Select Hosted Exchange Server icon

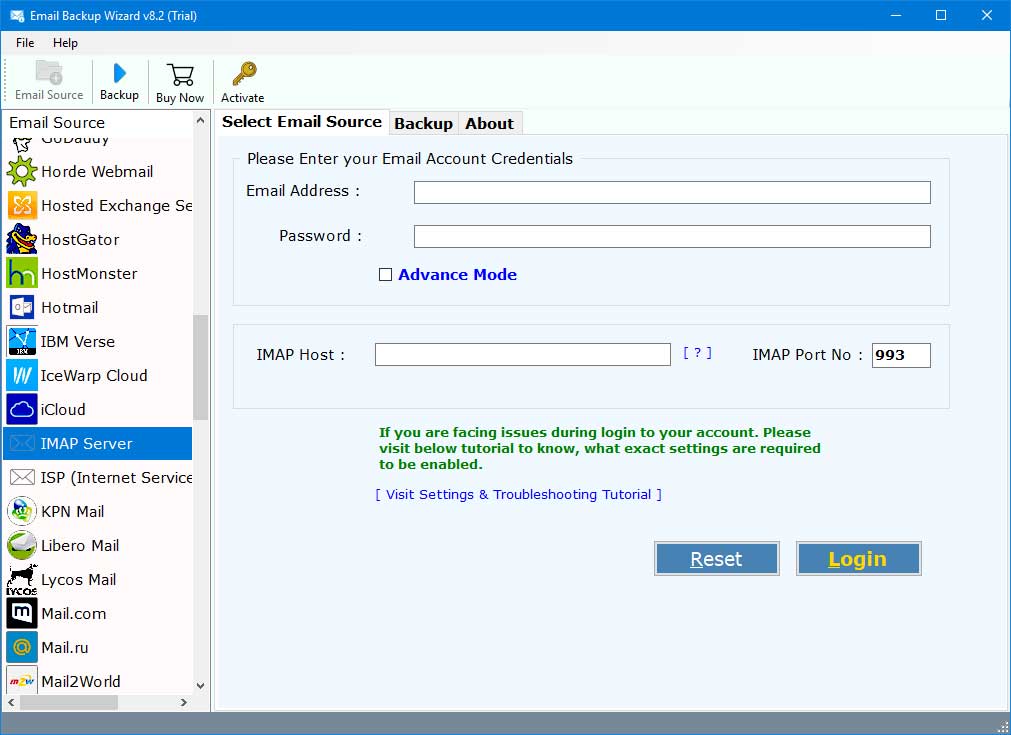coord(22,206)
